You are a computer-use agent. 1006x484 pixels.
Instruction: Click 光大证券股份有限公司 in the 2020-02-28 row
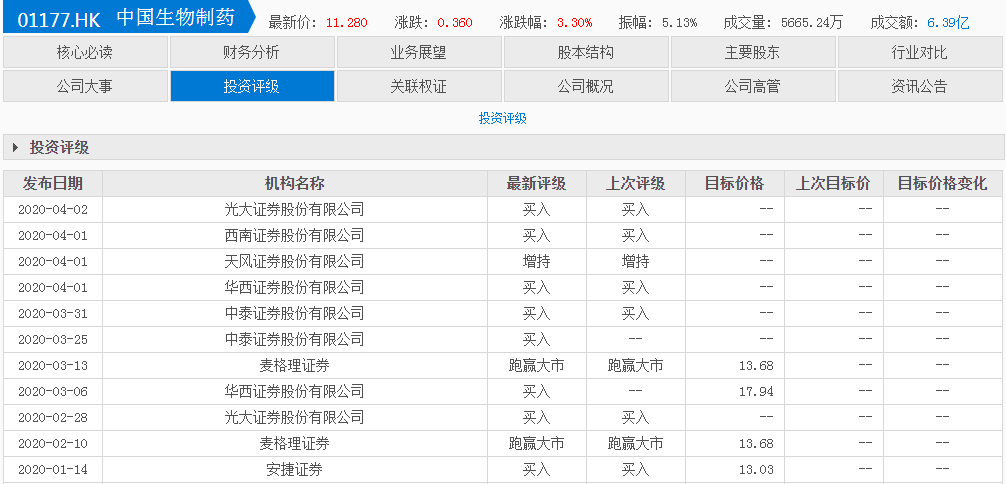(294, 417)
